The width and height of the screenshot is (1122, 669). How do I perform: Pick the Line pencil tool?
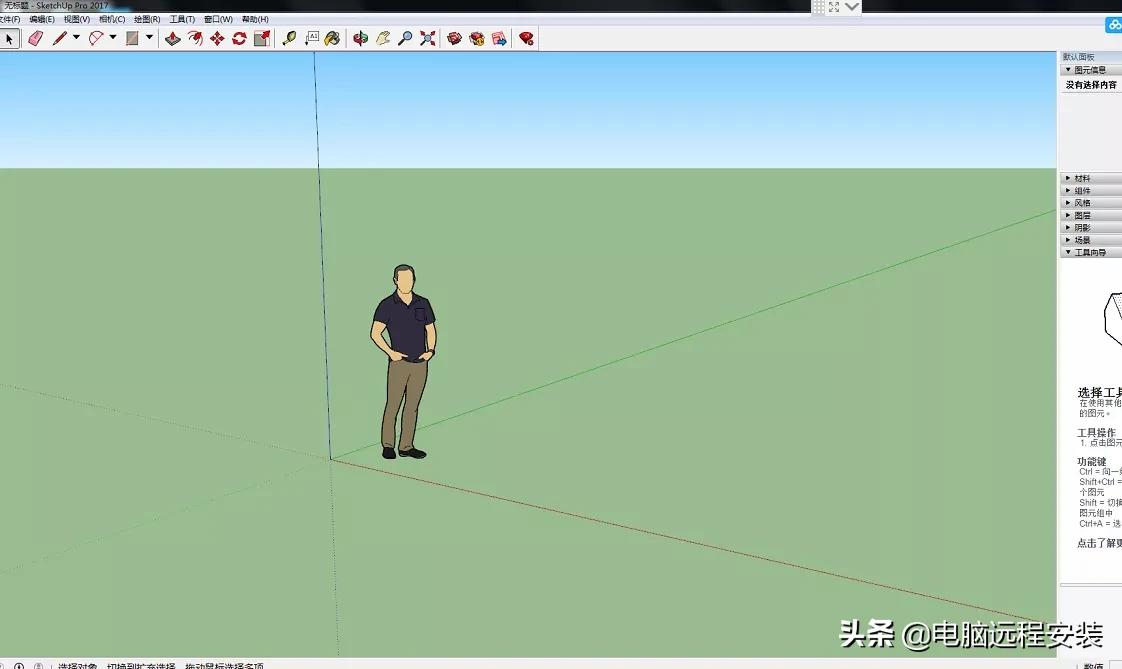point(60,38)
